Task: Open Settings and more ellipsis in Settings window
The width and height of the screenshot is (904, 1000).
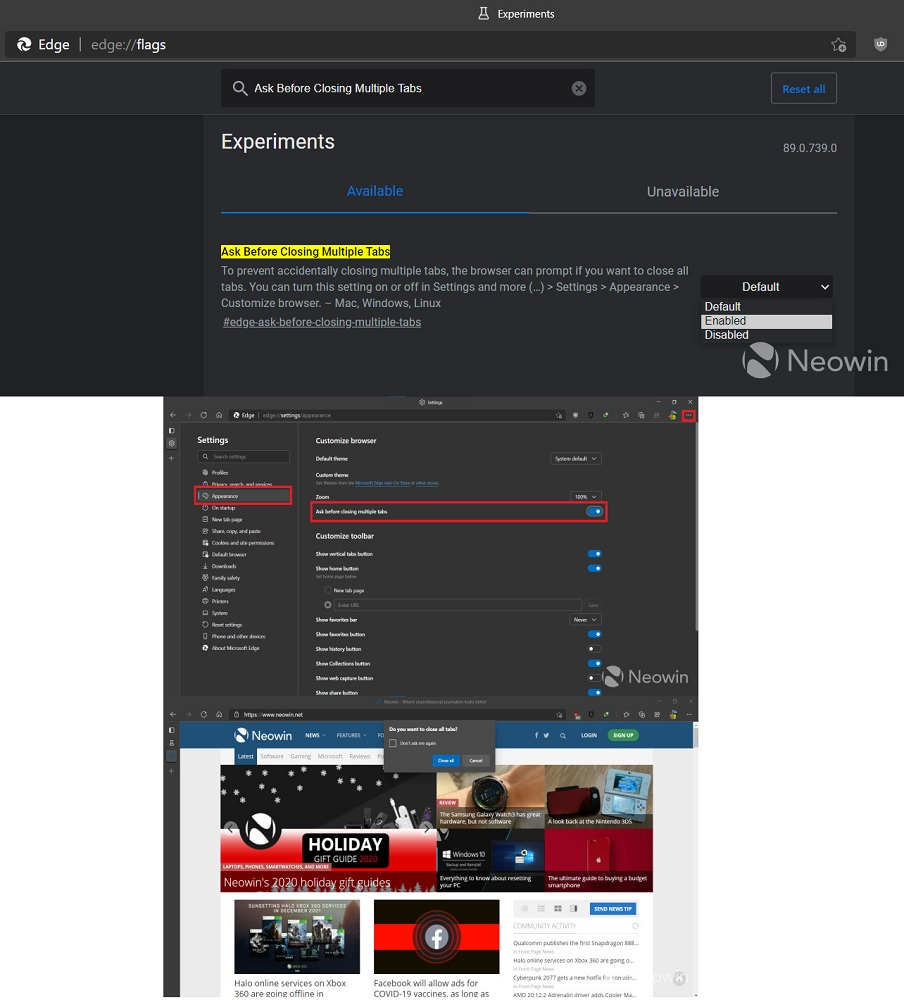Action: click(688, 415)
